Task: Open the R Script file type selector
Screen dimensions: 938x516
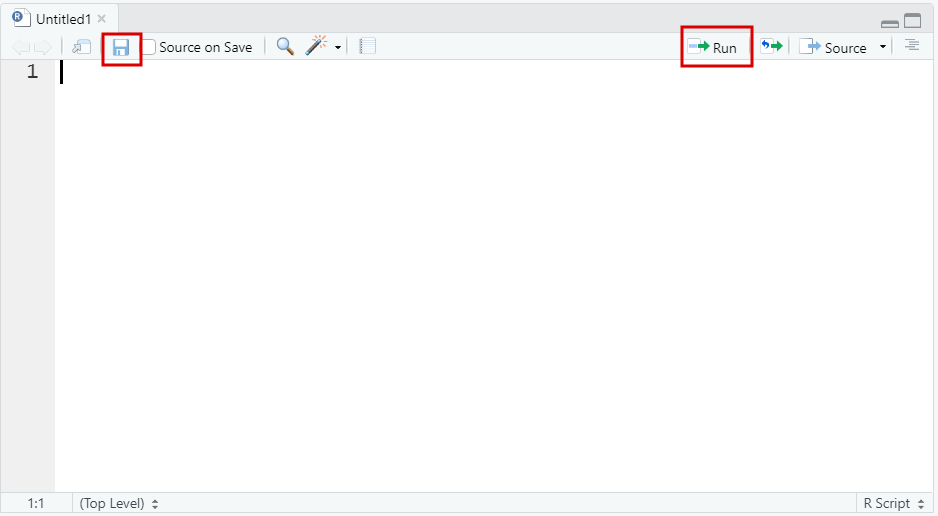Action: coord(893,503)
